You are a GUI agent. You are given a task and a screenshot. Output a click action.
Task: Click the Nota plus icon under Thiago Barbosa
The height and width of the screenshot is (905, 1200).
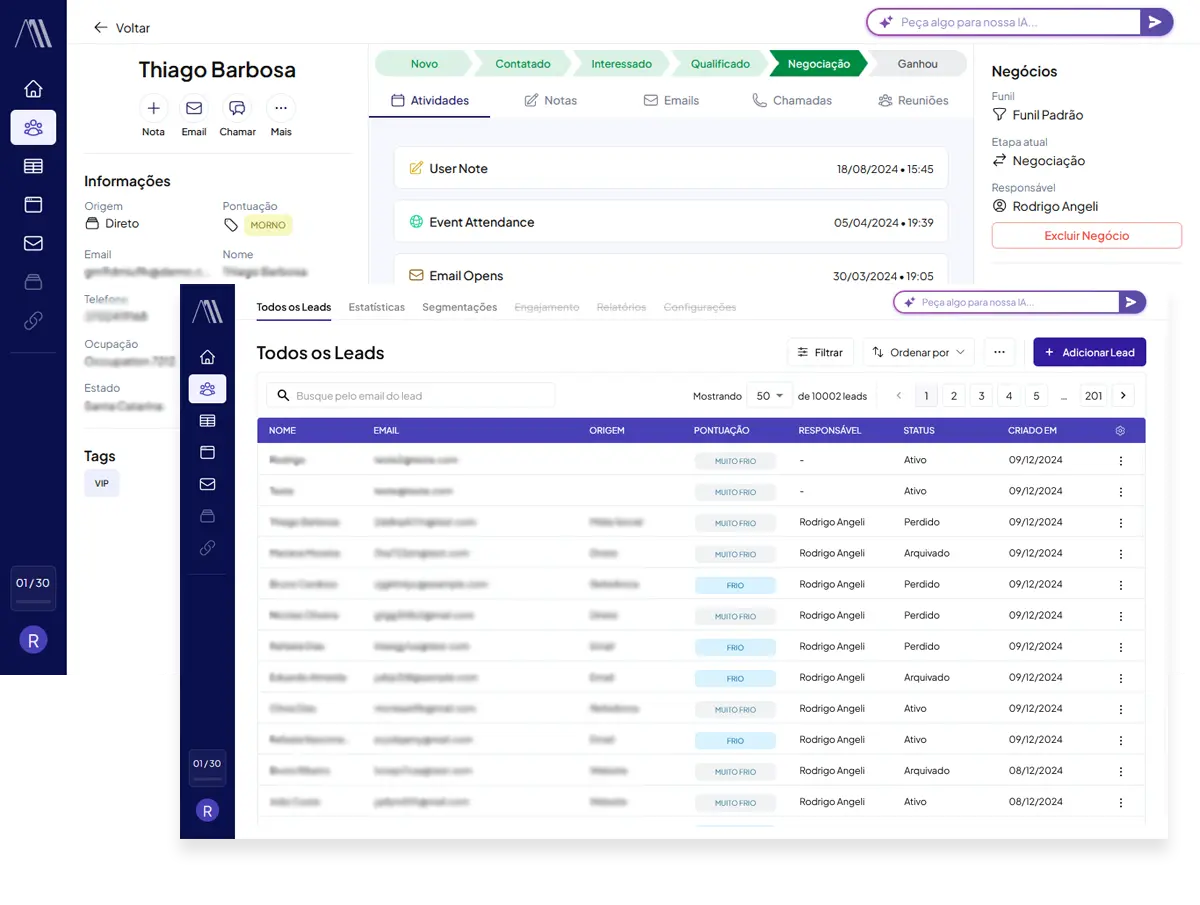(153, 108)
